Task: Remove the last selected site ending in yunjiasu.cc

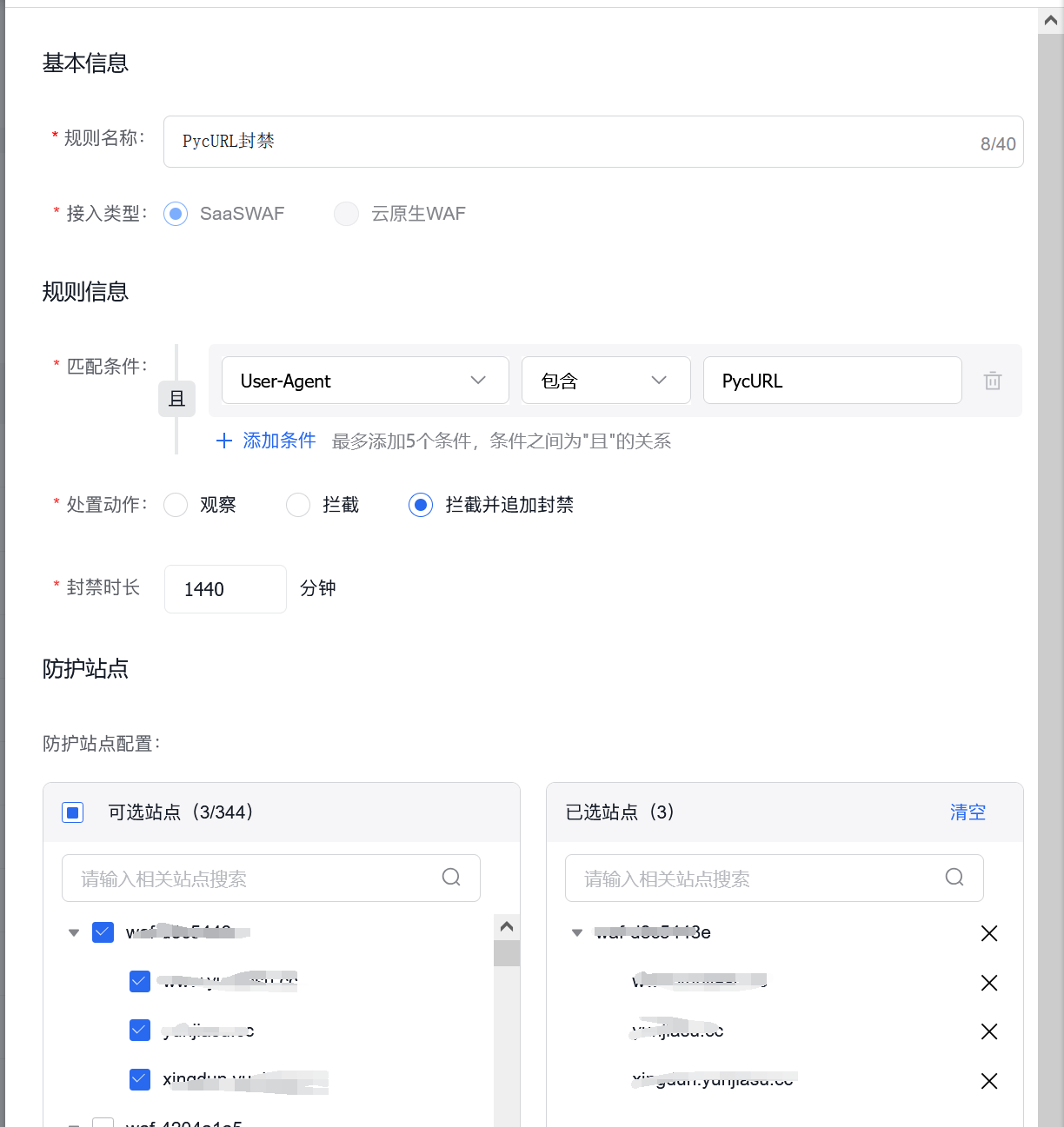Action: [x=989, y=1081]
